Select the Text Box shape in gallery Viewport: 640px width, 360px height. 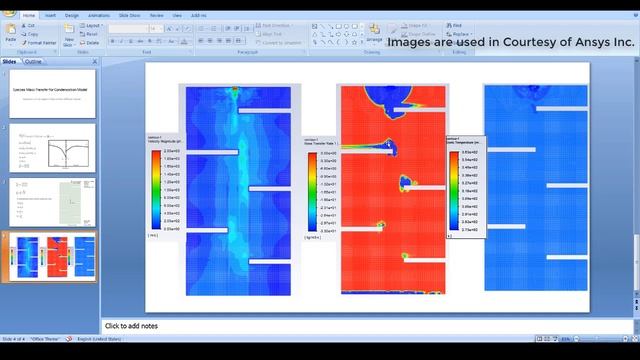pyautogui.click(x=315, y=27)
